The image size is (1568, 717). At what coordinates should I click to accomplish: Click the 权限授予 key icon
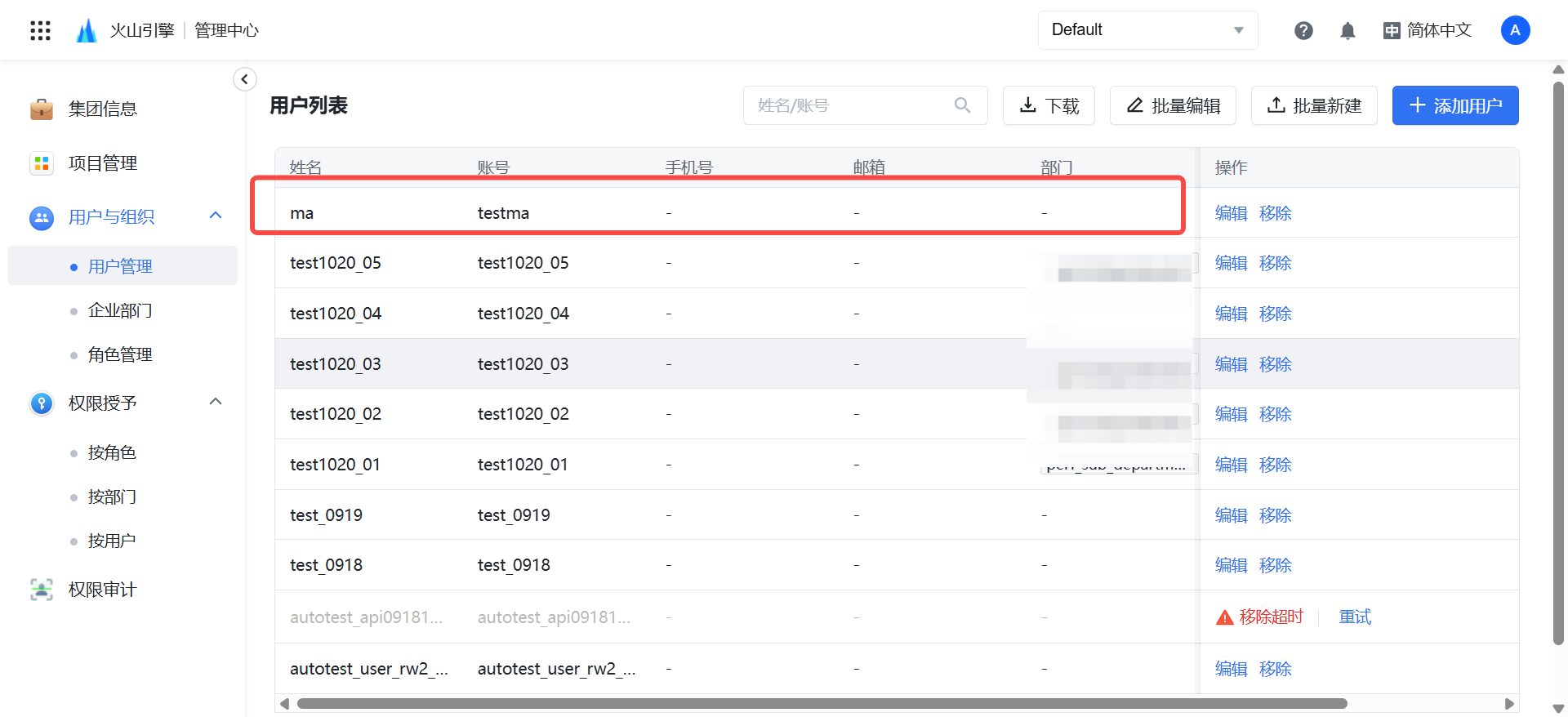coord(42,403)
